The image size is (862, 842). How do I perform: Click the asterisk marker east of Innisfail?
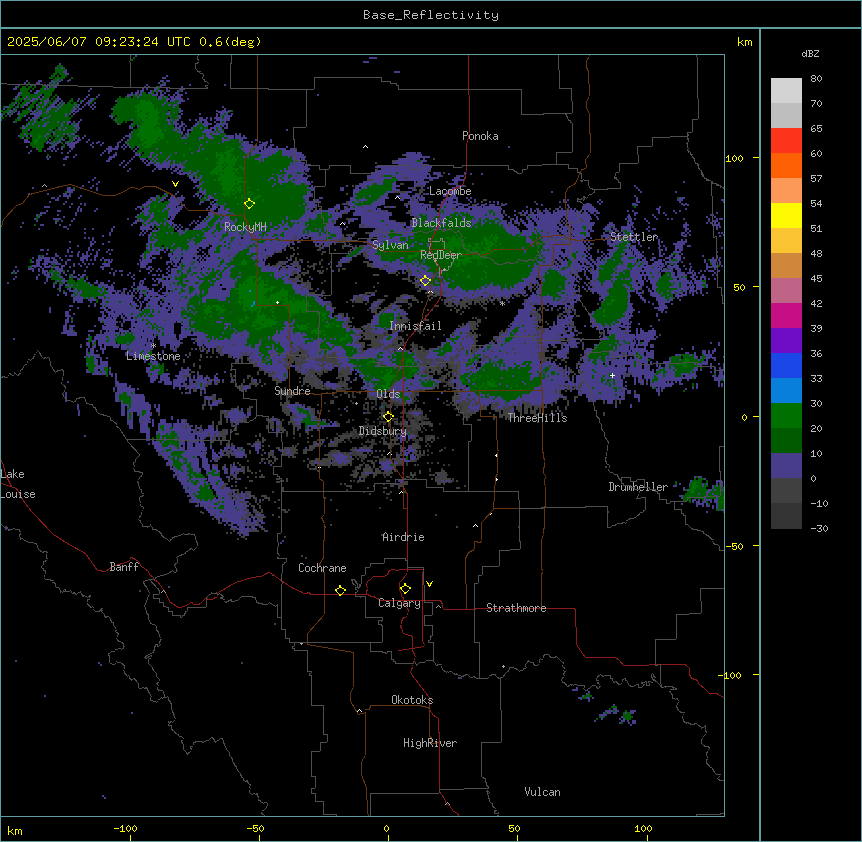[x=502, y=303]
